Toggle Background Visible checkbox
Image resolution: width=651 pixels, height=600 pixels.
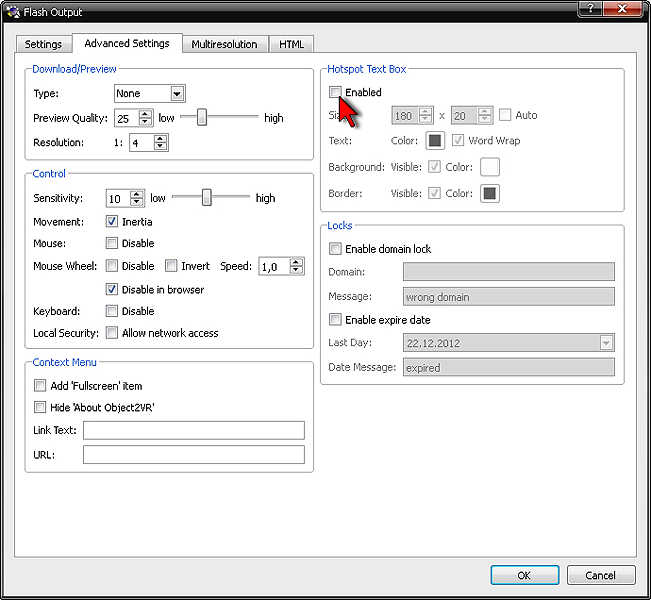tap(434, 167)
